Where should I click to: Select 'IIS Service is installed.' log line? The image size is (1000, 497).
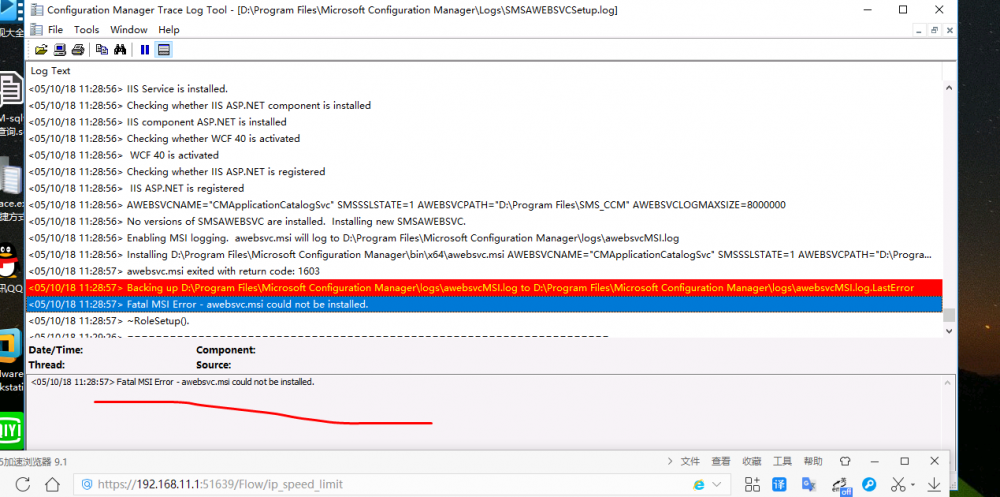coord(484,89)
